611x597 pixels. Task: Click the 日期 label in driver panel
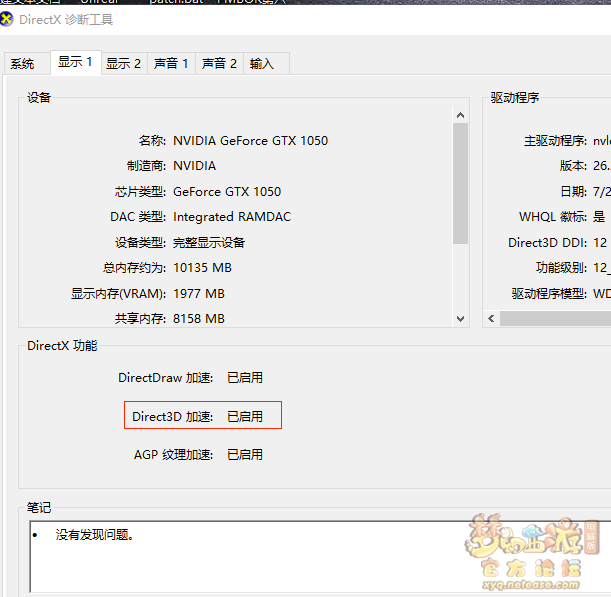[573, 192]
